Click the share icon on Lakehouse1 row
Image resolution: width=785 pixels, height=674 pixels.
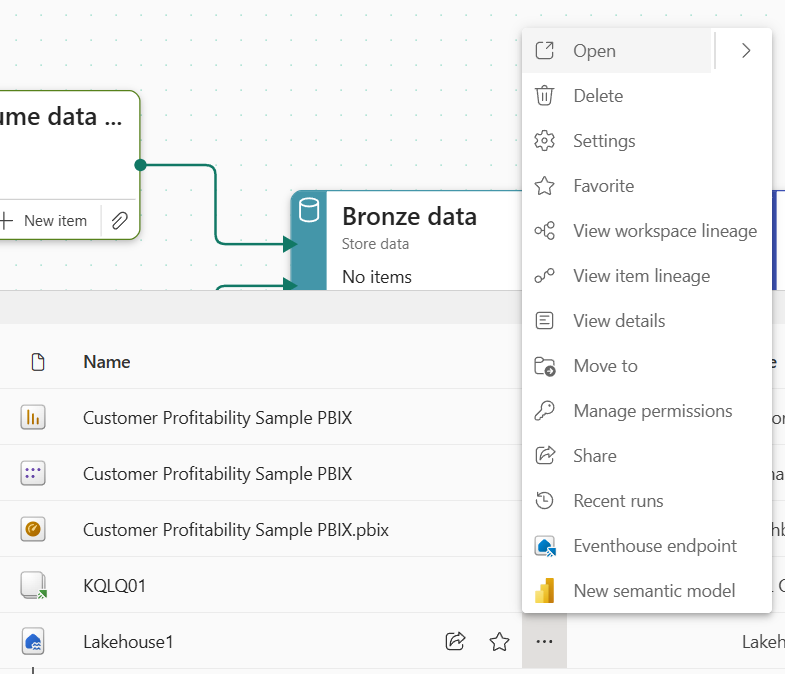455,642
